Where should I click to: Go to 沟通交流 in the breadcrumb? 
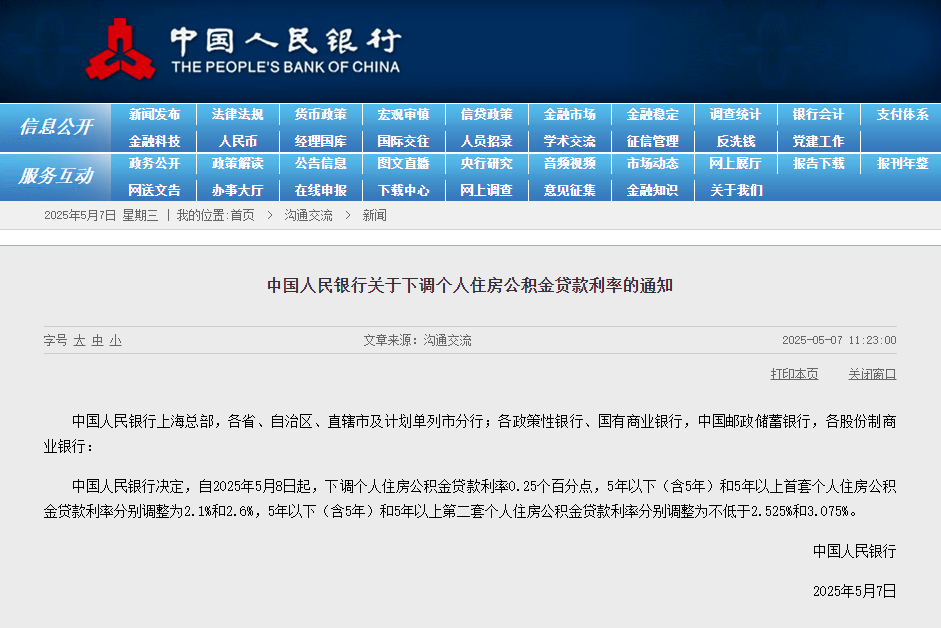[x=308, y=216]
